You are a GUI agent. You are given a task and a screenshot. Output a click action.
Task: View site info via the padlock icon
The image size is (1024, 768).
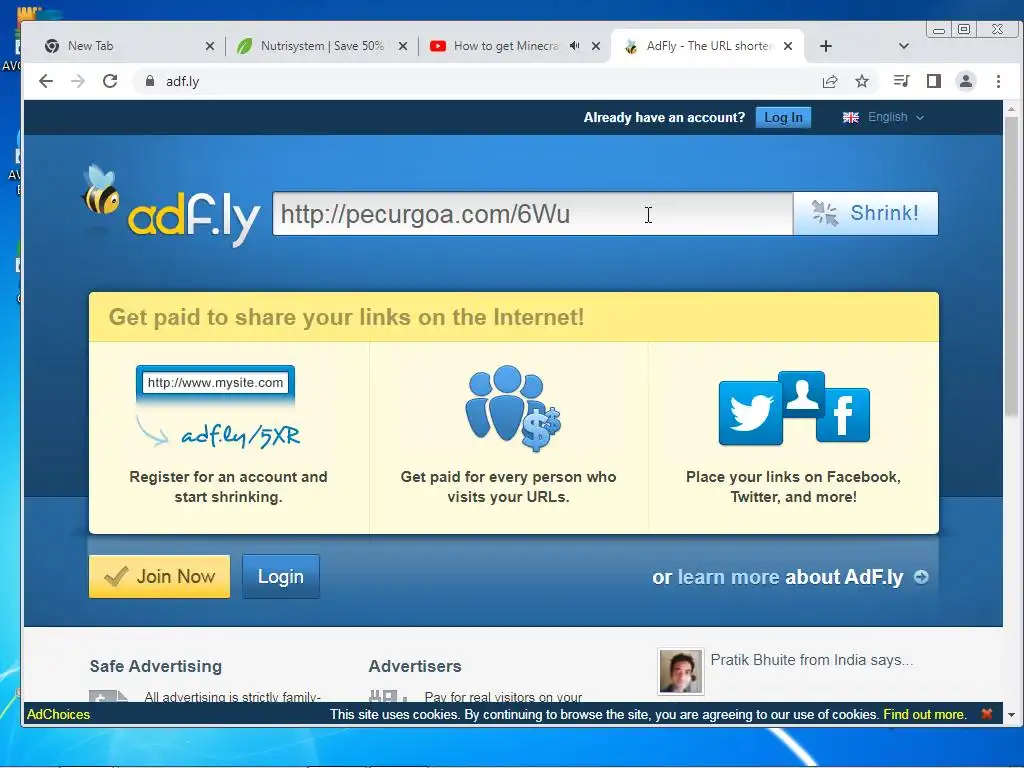point(150,81)
